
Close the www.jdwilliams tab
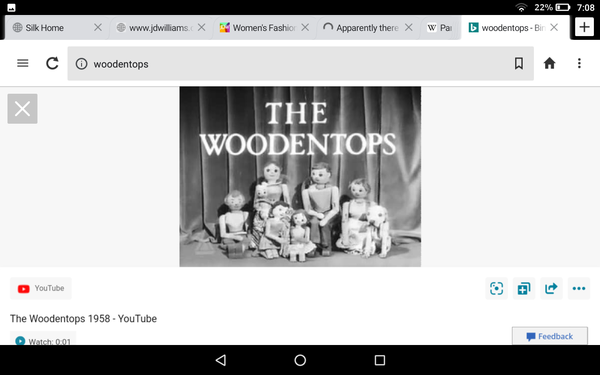tap(202, 27)
